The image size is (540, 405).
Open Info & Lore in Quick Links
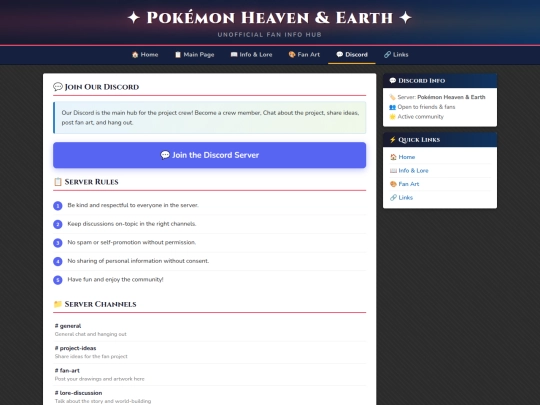click(413, 170)
